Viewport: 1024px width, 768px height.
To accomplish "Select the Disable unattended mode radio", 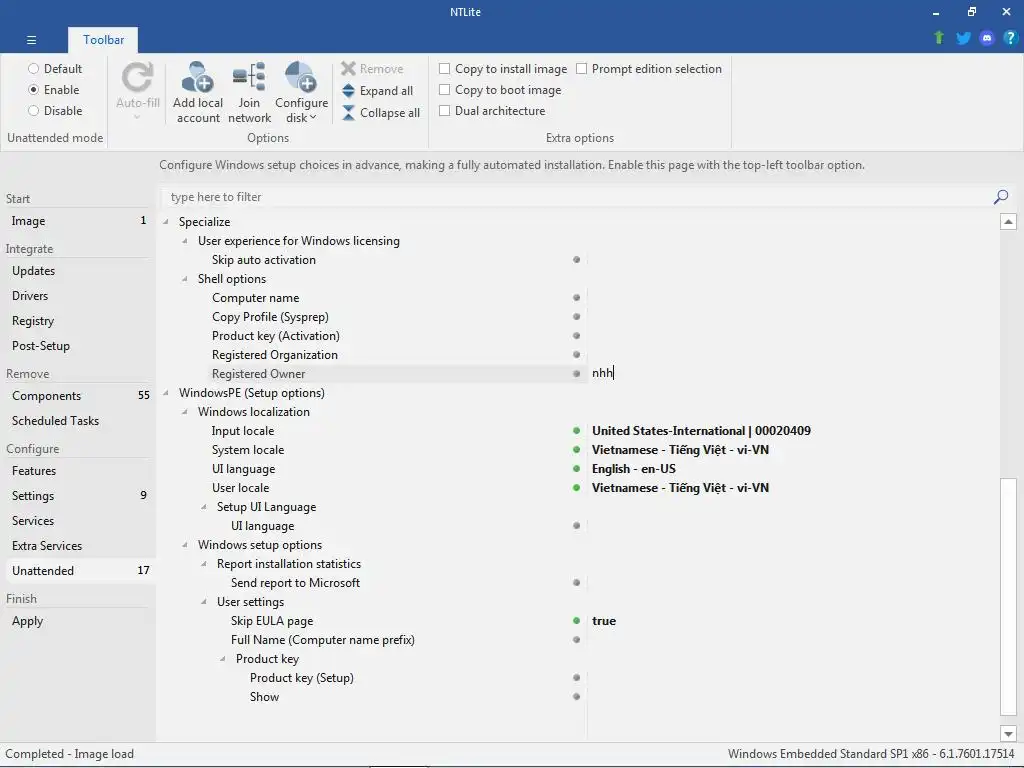I will 33,111.
